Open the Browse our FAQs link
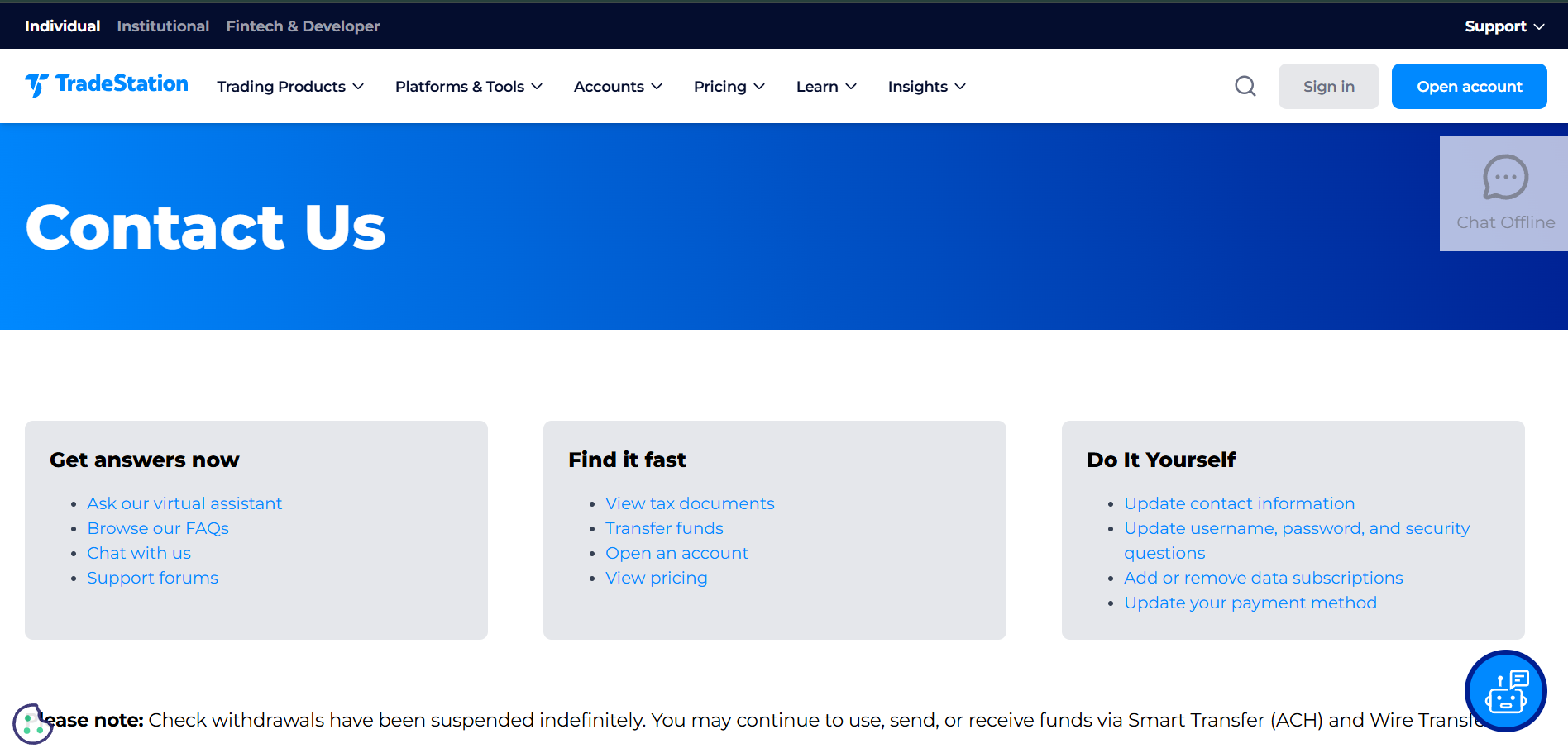1568x753 pixels. point(158,528)
